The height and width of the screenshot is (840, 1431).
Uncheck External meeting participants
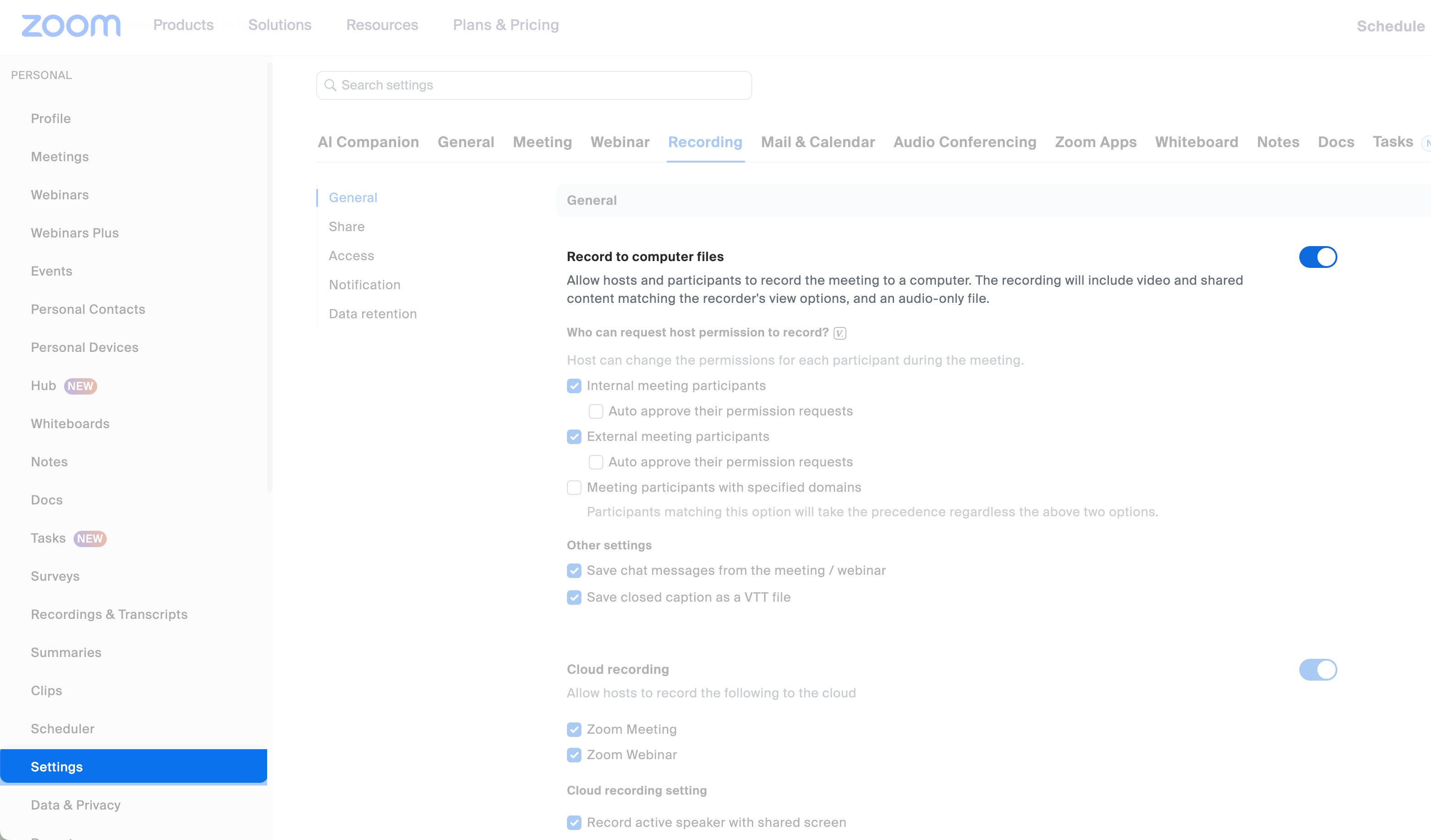click(x=573, y=436)
